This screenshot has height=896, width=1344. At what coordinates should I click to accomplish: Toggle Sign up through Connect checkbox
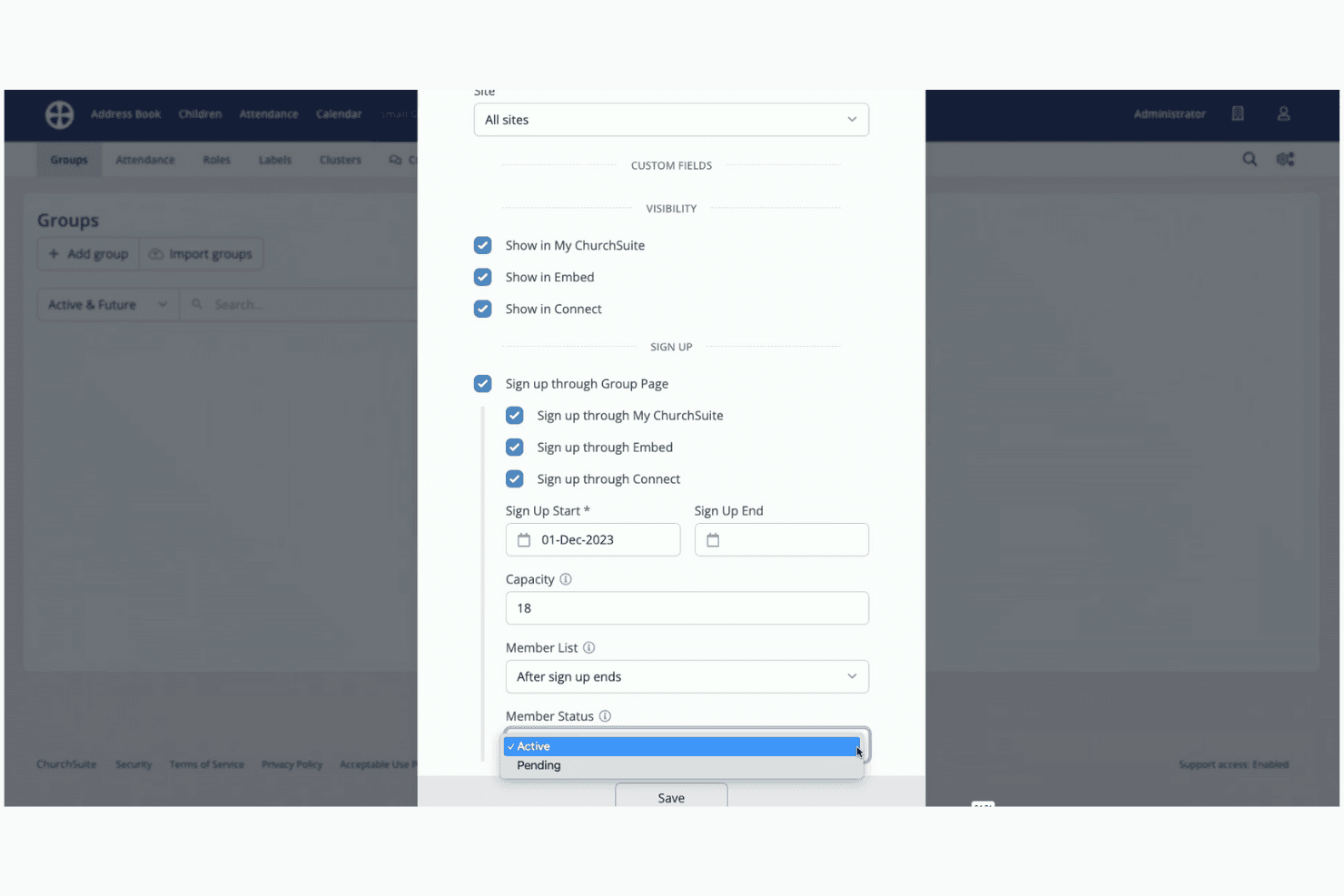click(x=515, y=479)
